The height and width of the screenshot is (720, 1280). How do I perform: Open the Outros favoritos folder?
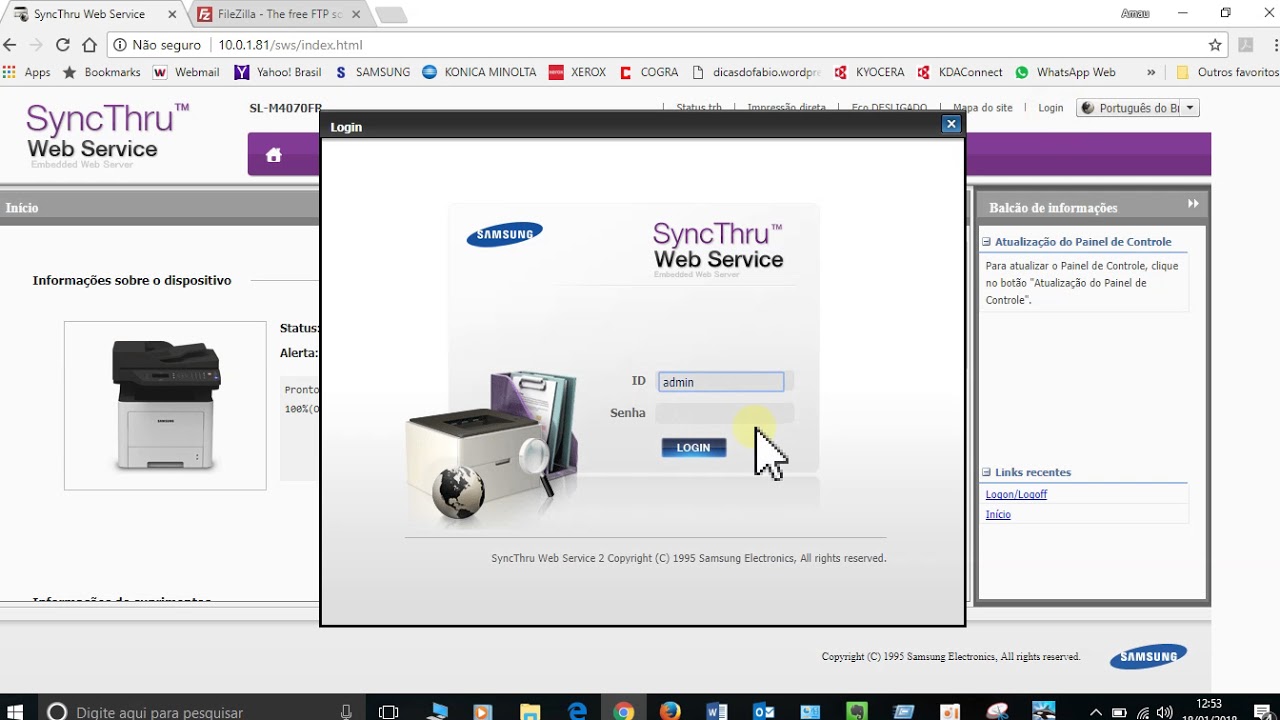click(x=1227, y=72)
